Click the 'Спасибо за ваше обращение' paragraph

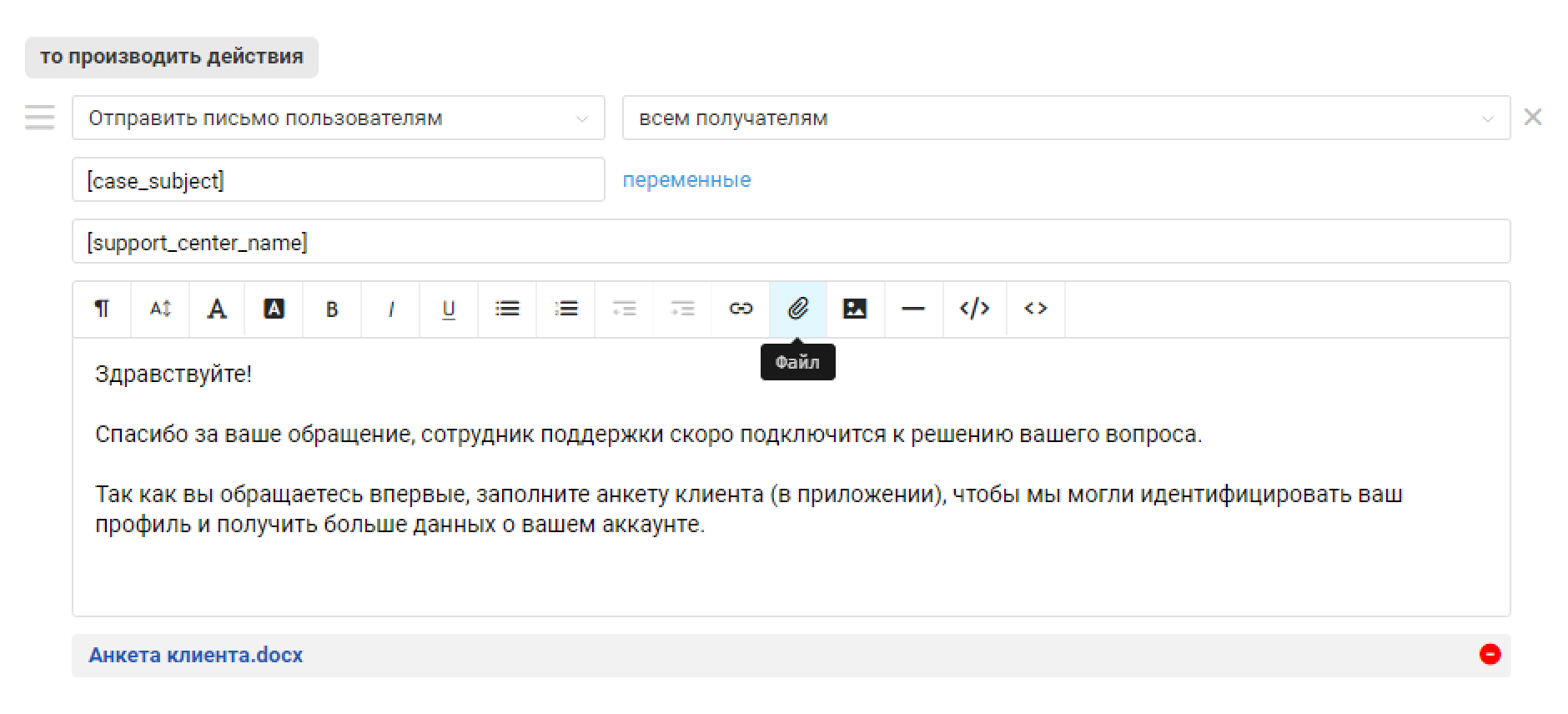[x=648, y=435]
